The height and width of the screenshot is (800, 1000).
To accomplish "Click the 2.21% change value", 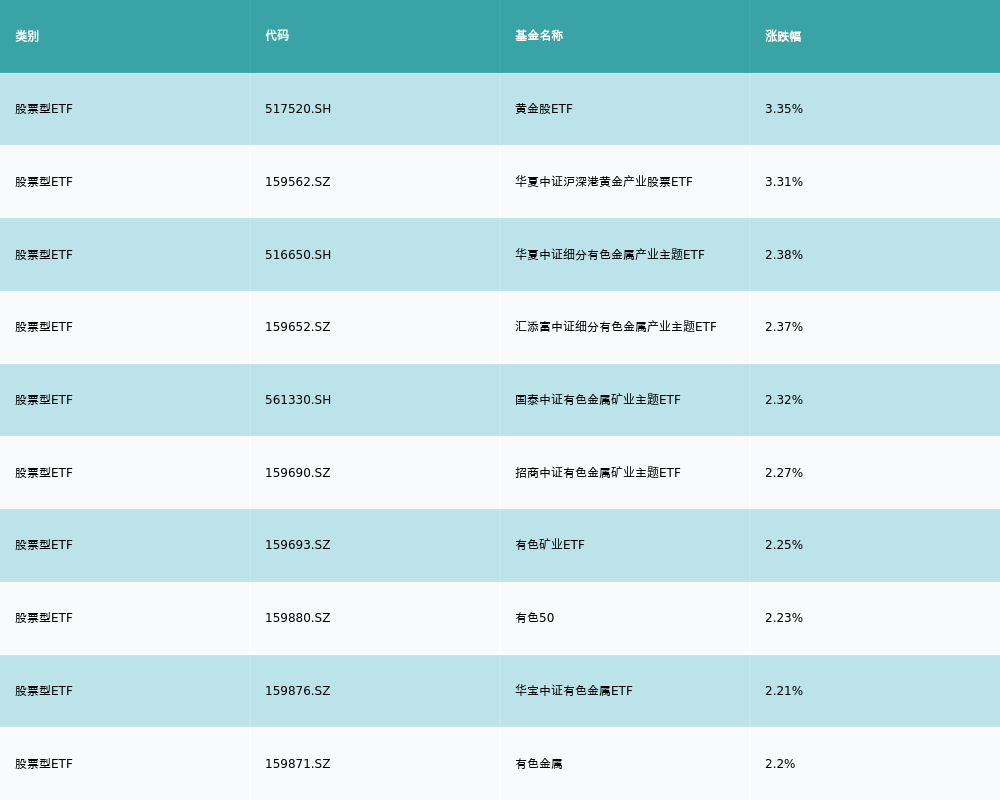I will point(784,691).
